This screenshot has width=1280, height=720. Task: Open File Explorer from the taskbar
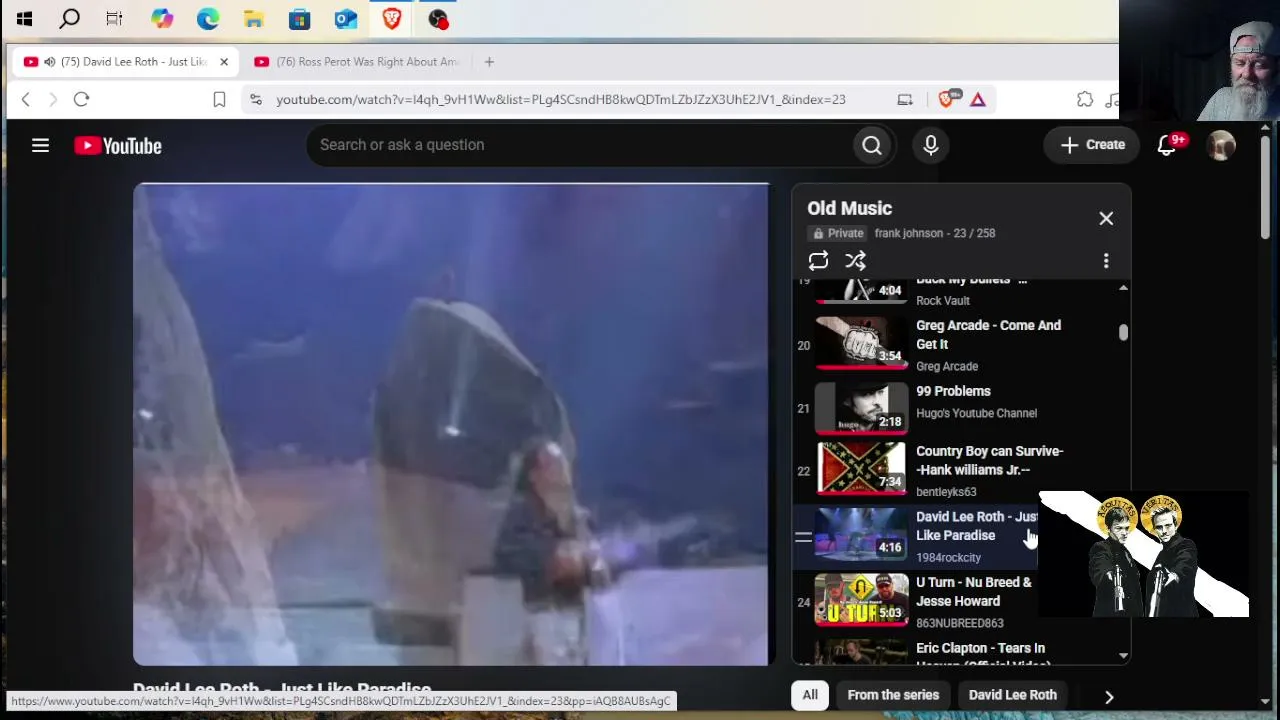tap(253, 18)
